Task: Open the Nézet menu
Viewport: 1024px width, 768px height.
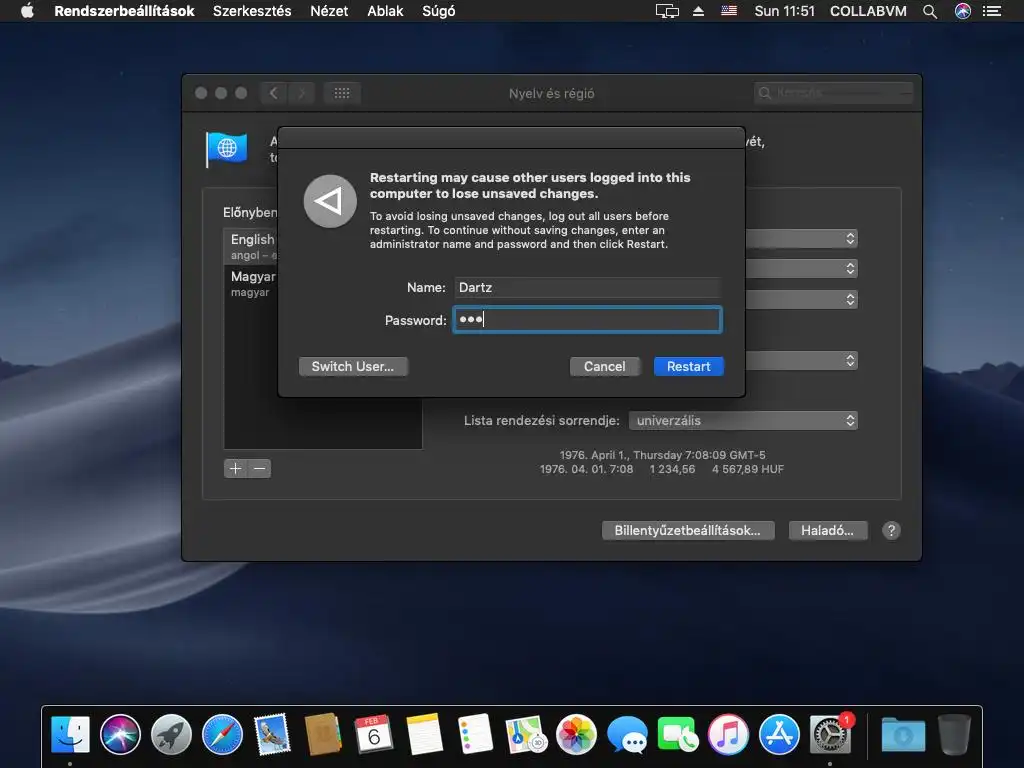Action: coord(329,11)
